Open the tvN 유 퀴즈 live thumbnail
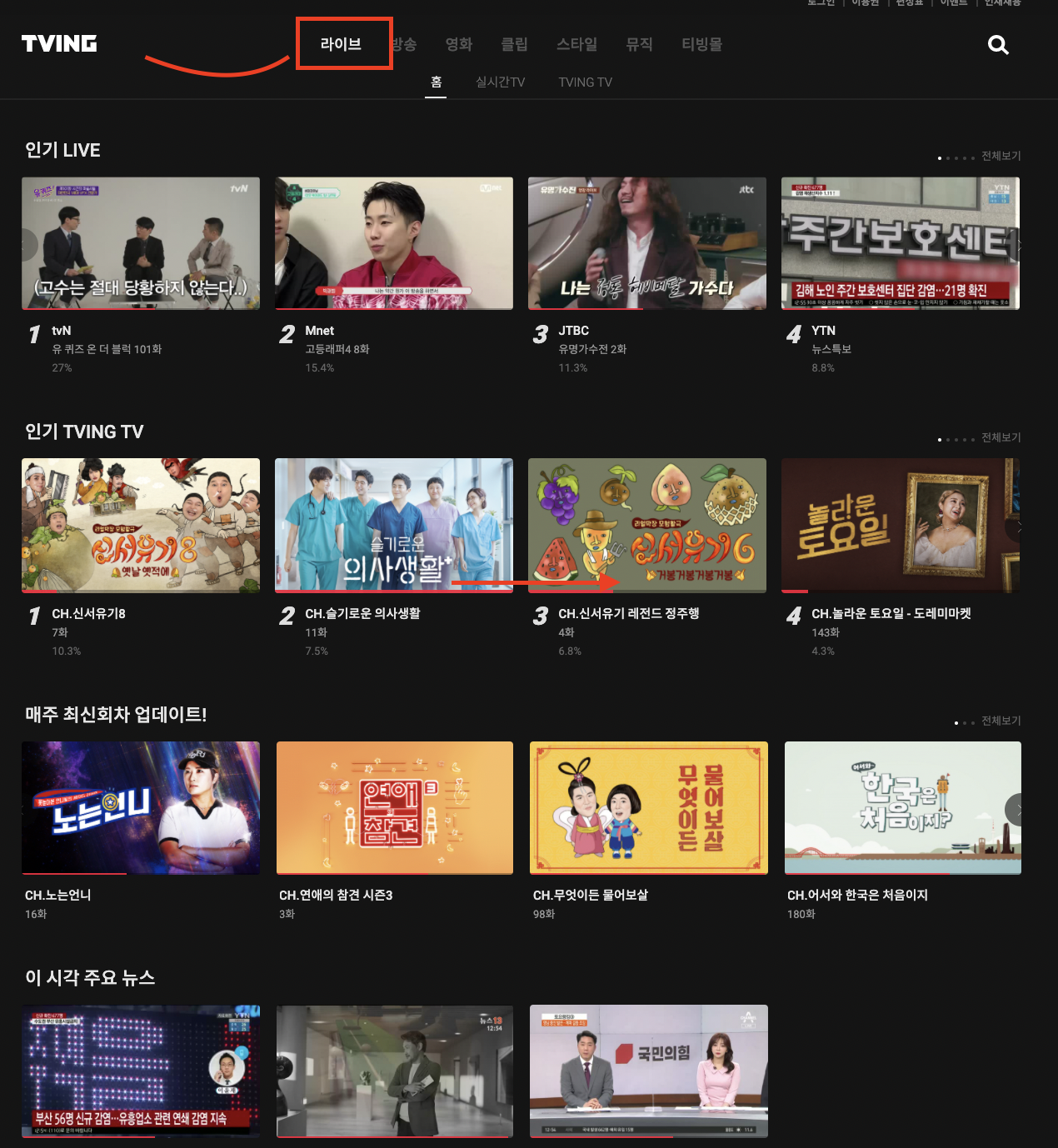This screenshot has height=1148, width=1058. pos(141,243)
